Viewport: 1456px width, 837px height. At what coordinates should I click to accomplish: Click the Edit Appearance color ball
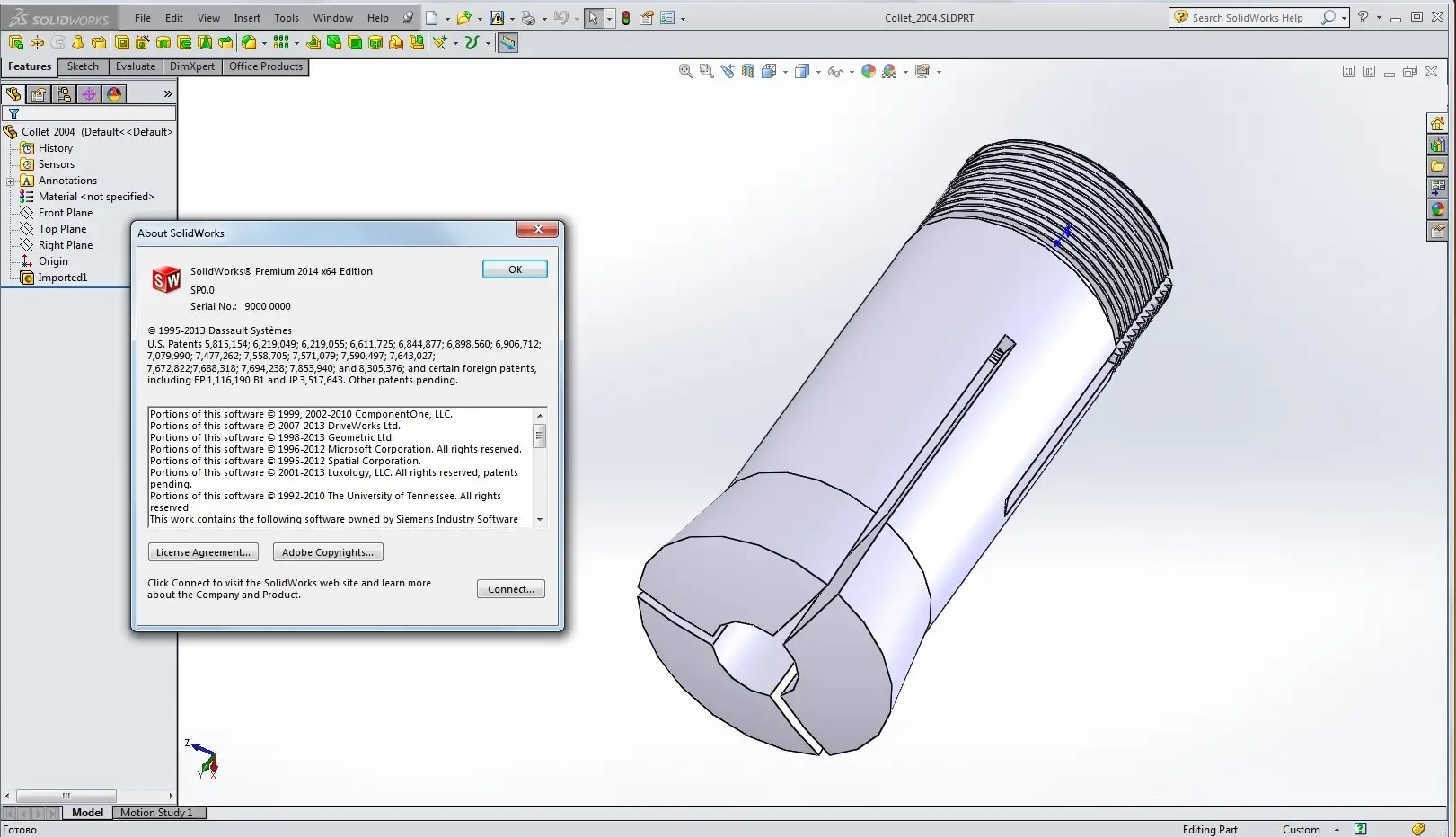(868, 71)
